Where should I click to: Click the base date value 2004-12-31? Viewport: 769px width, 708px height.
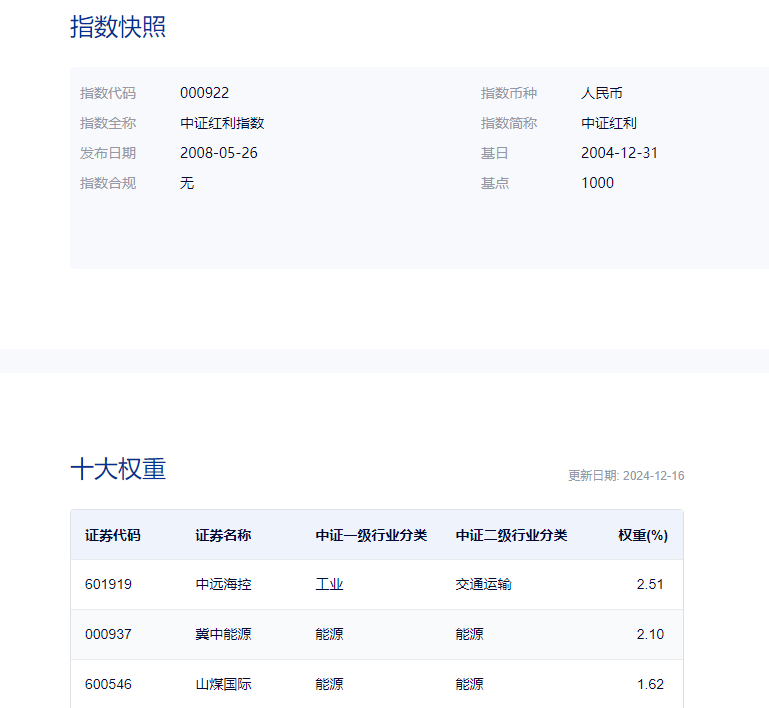point(619,153)
